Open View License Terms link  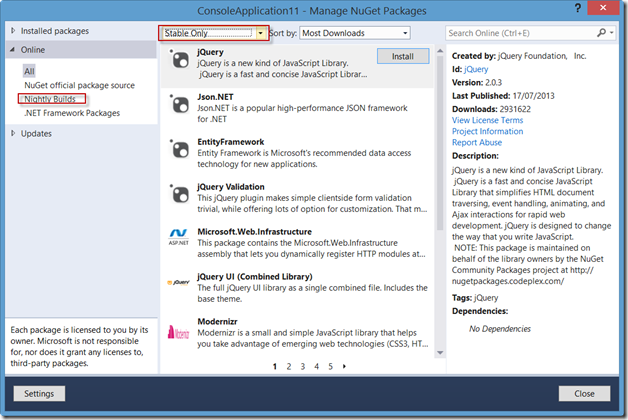487,120
